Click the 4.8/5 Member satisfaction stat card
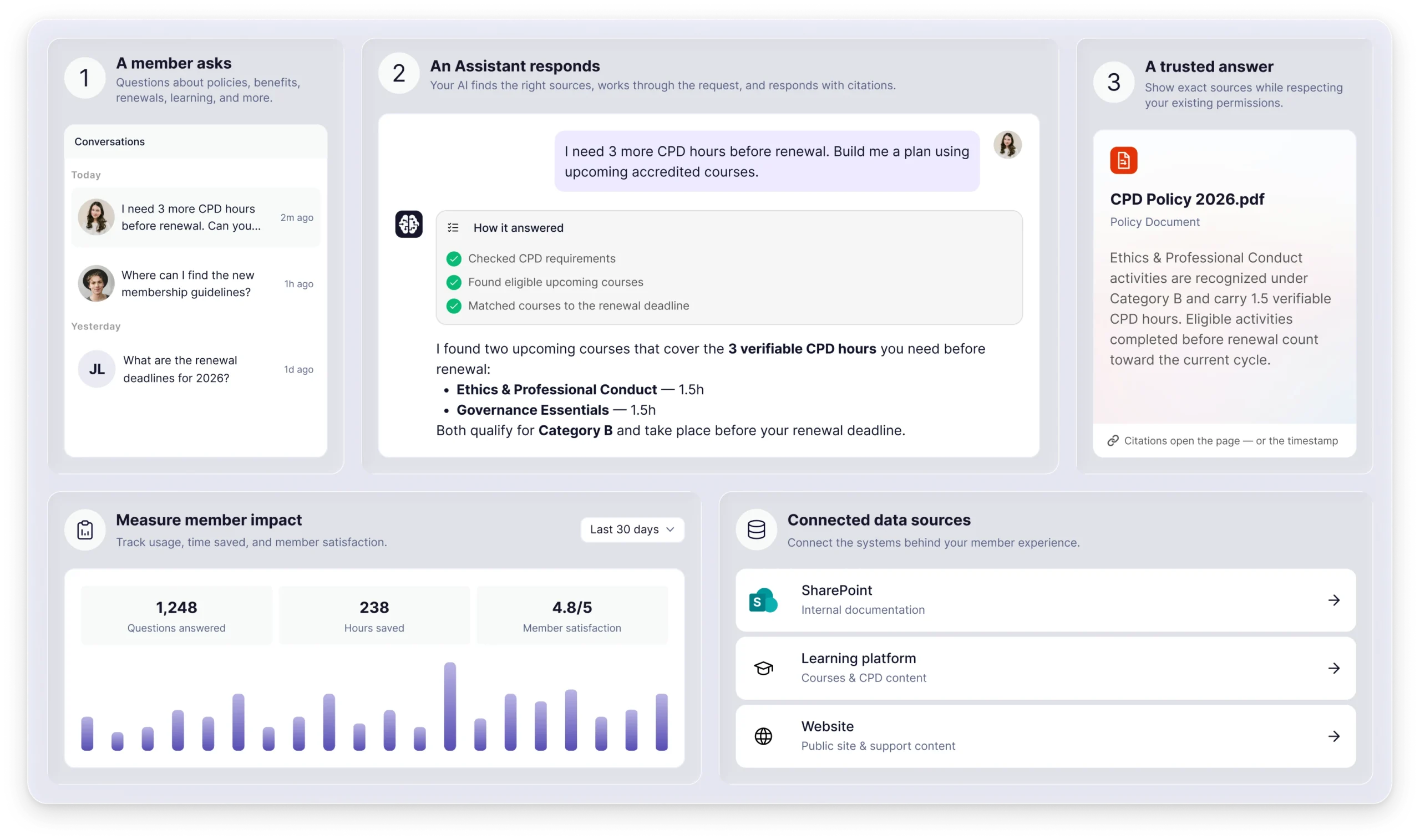 [572, 615]
